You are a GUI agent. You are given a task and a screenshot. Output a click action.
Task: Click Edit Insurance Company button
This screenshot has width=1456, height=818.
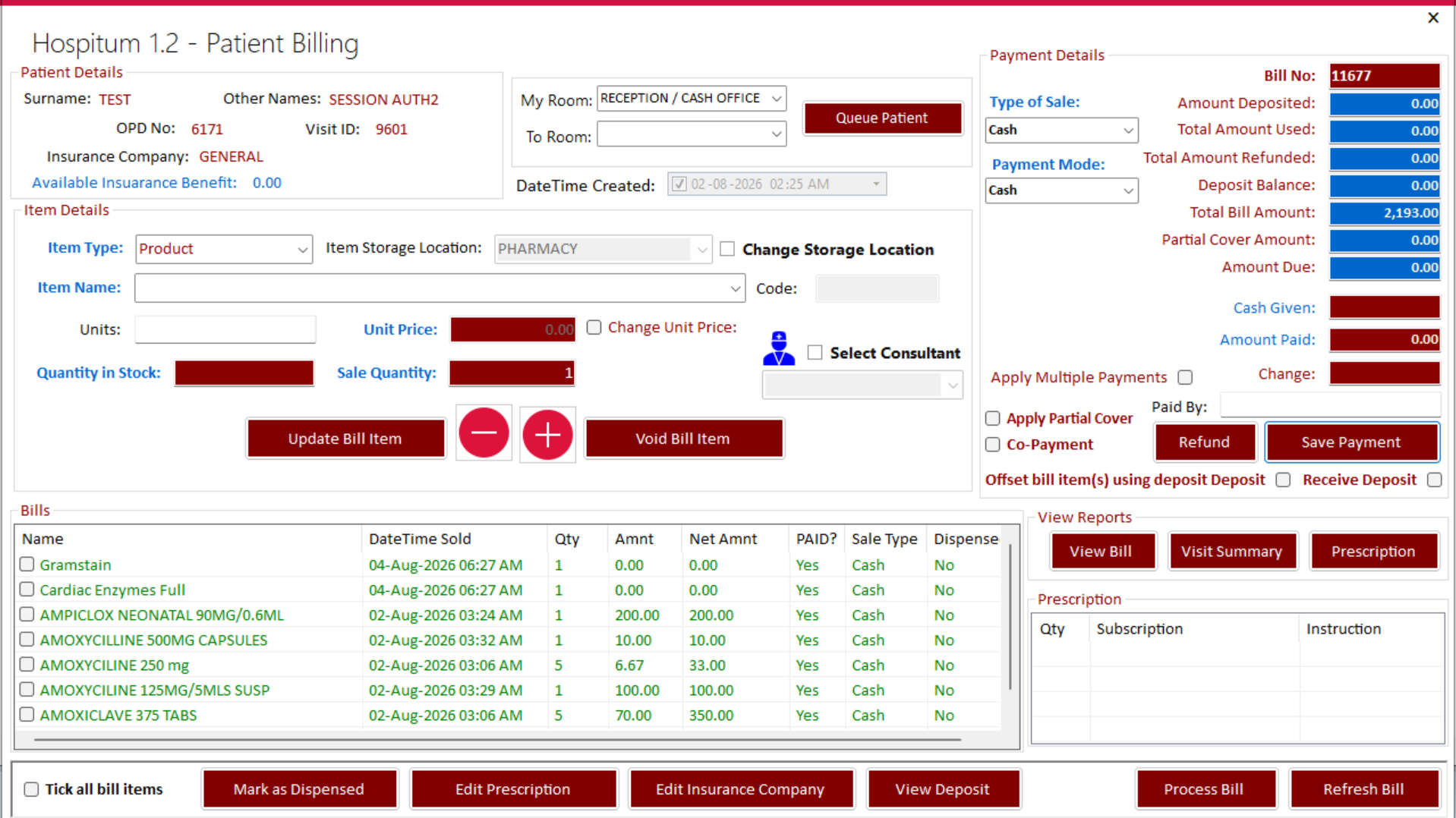click(740, 789)
